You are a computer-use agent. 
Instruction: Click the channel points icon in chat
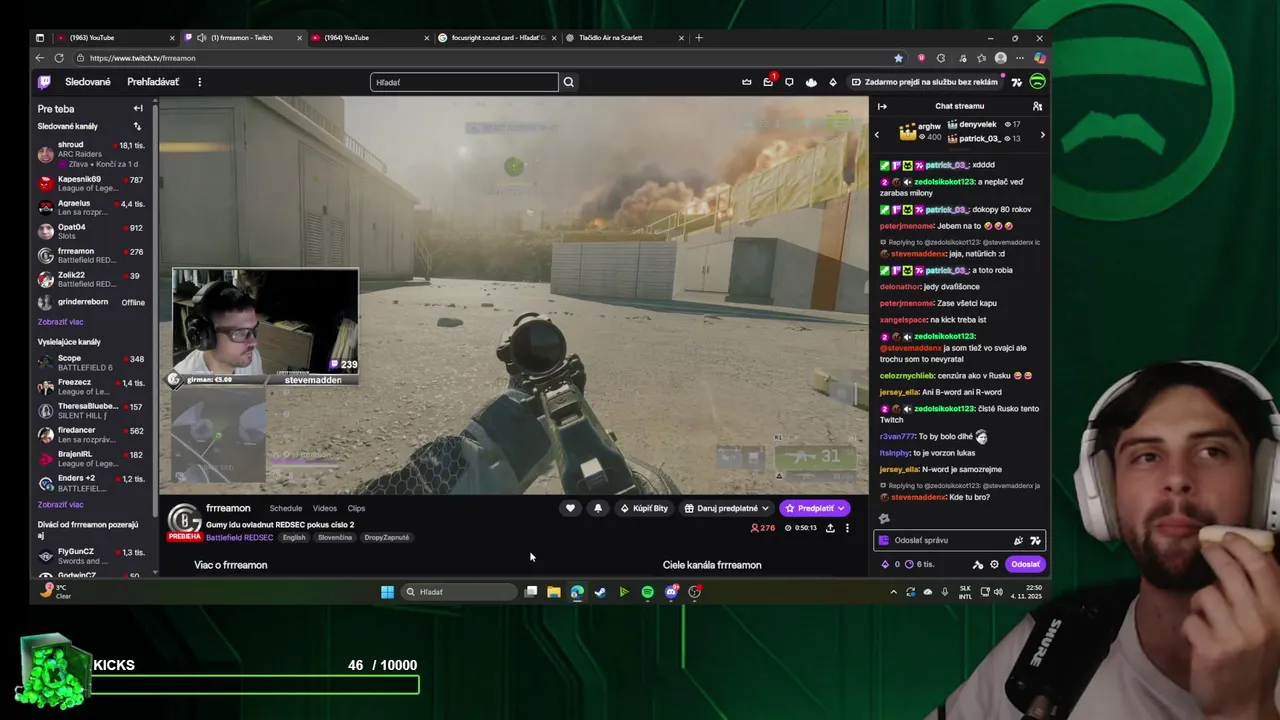tap(909, 564)
